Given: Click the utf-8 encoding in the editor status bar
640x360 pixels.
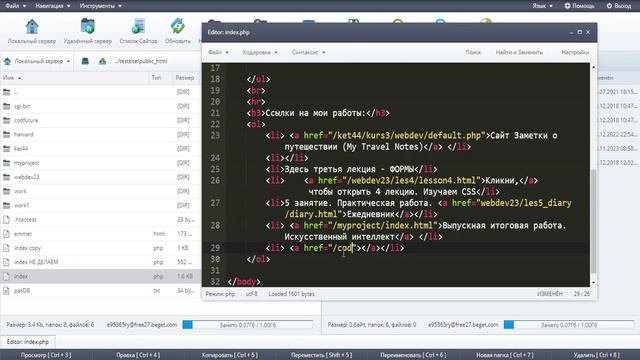Looking at the screenshot, I should [x=251, y=294].
